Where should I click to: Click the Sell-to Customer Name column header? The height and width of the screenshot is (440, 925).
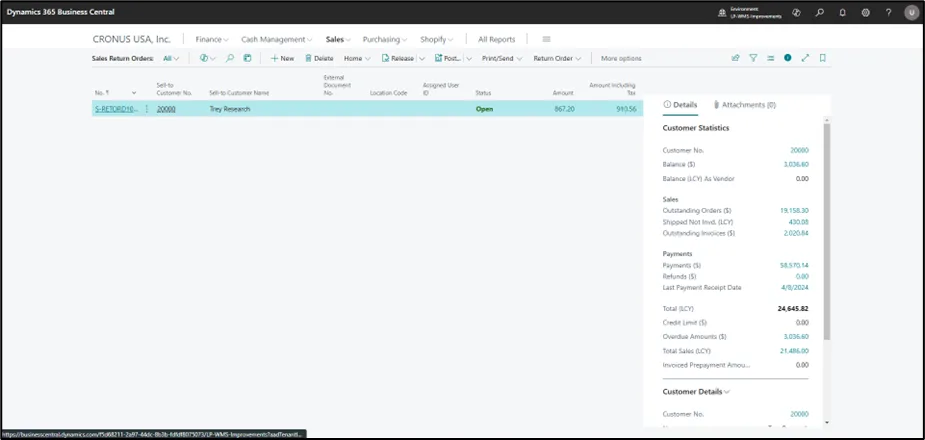coord(240,93)
